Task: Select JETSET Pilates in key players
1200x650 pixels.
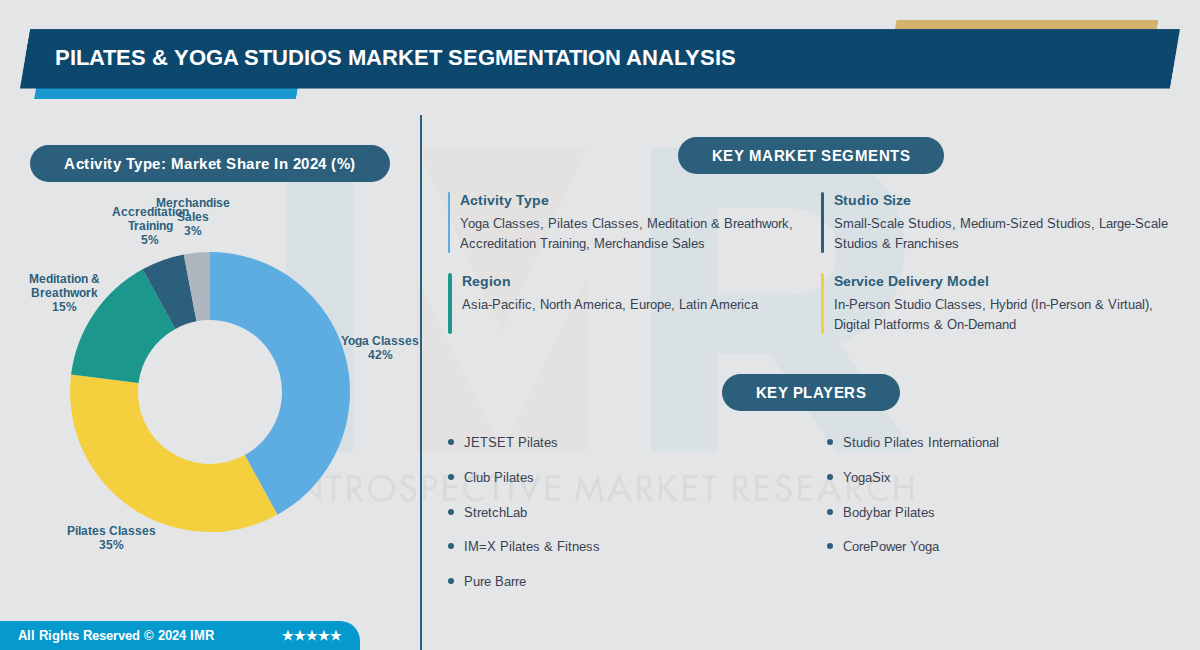Action: 510,442
